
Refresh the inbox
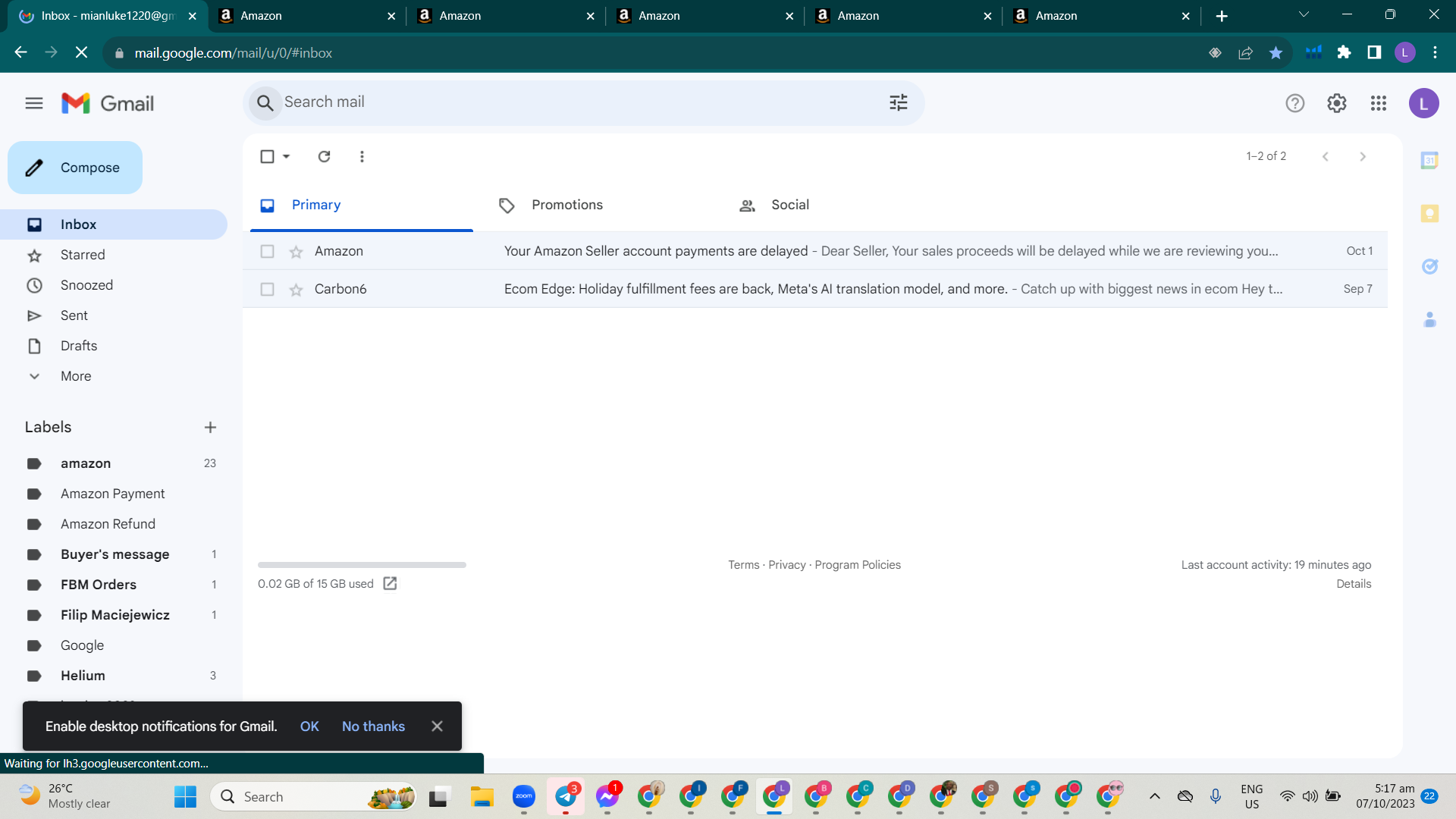[x=325, y=156]
